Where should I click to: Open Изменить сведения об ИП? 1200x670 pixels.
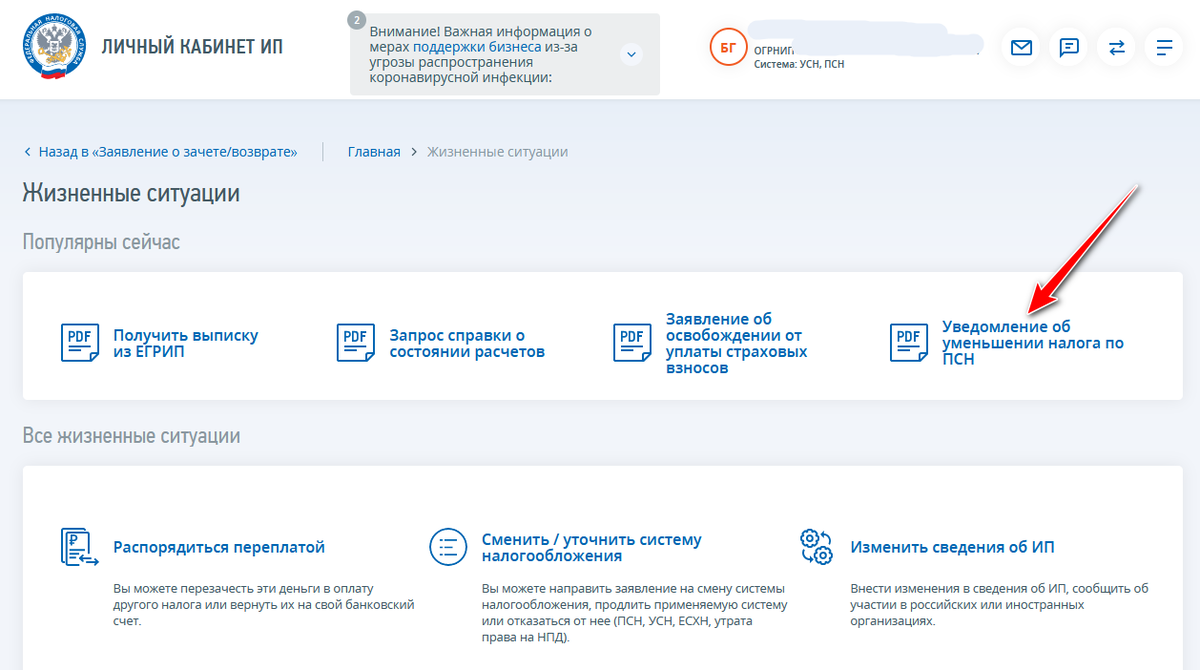[x=952, y=547]
